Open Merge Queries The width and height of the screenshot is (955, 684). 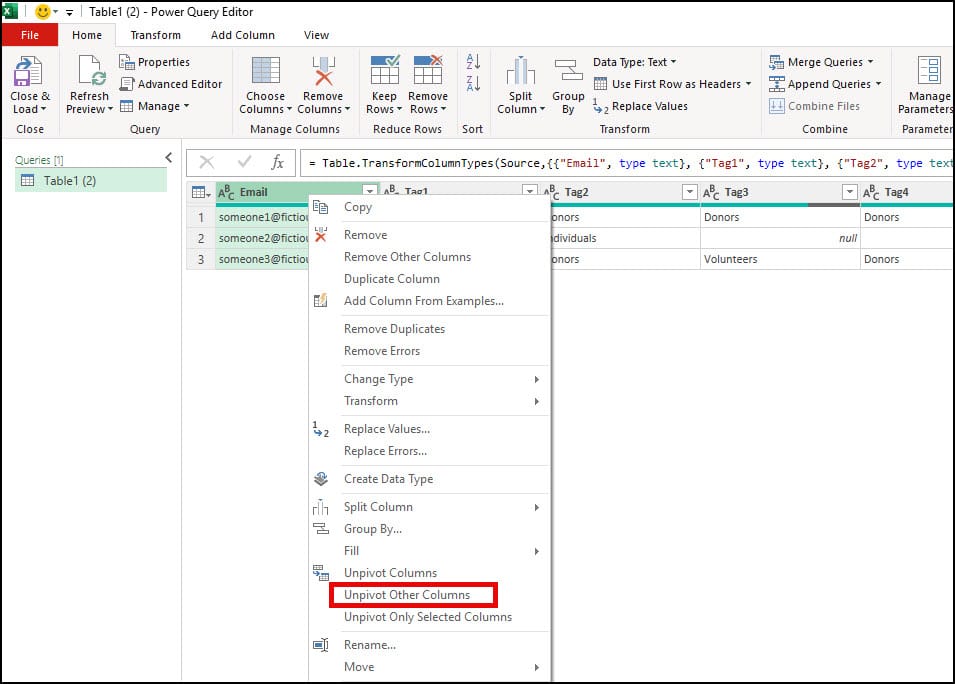click(x=822, y=61)
